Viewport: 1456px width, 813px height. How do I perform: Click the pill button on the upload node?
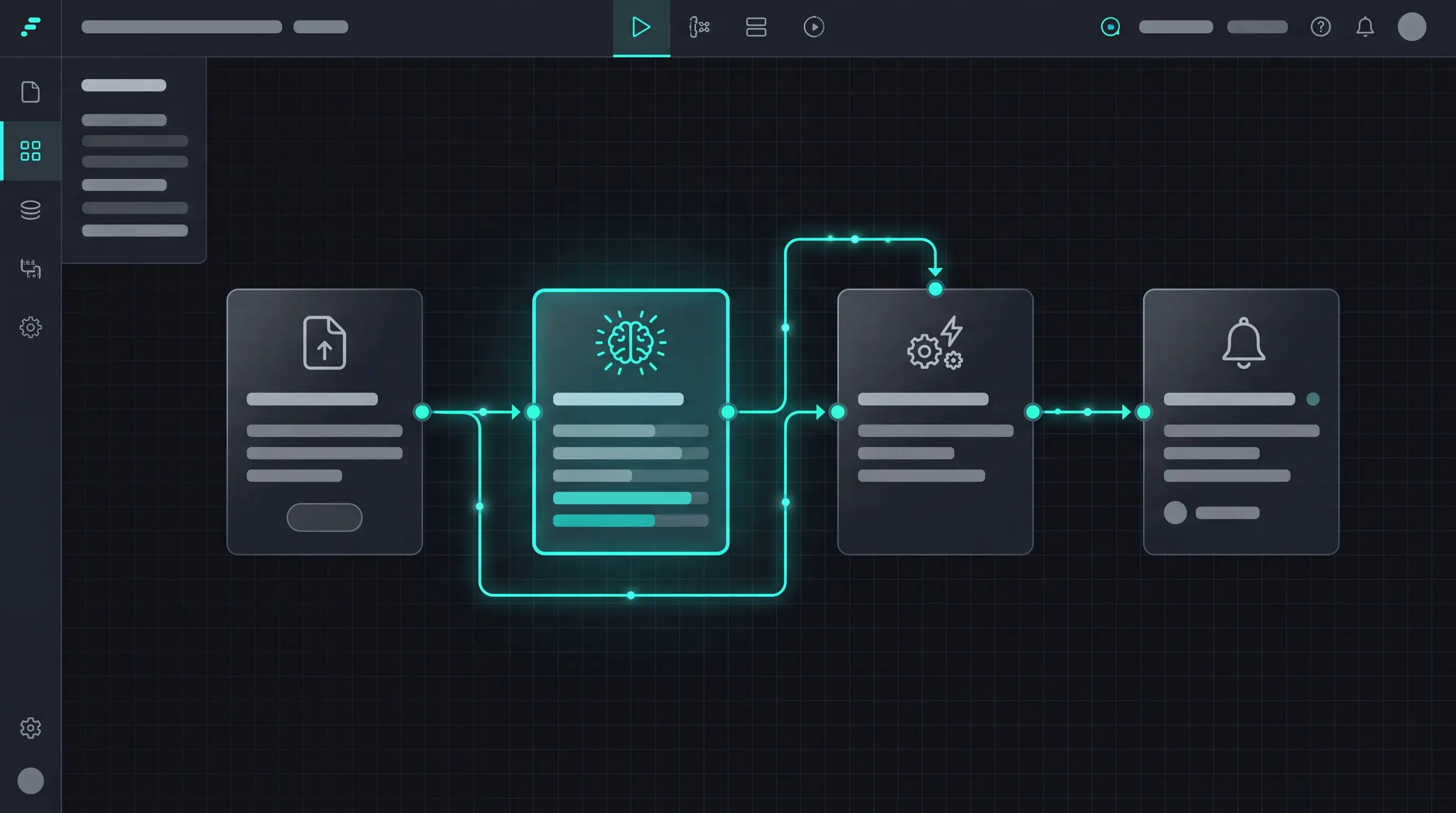pos(324,517)
